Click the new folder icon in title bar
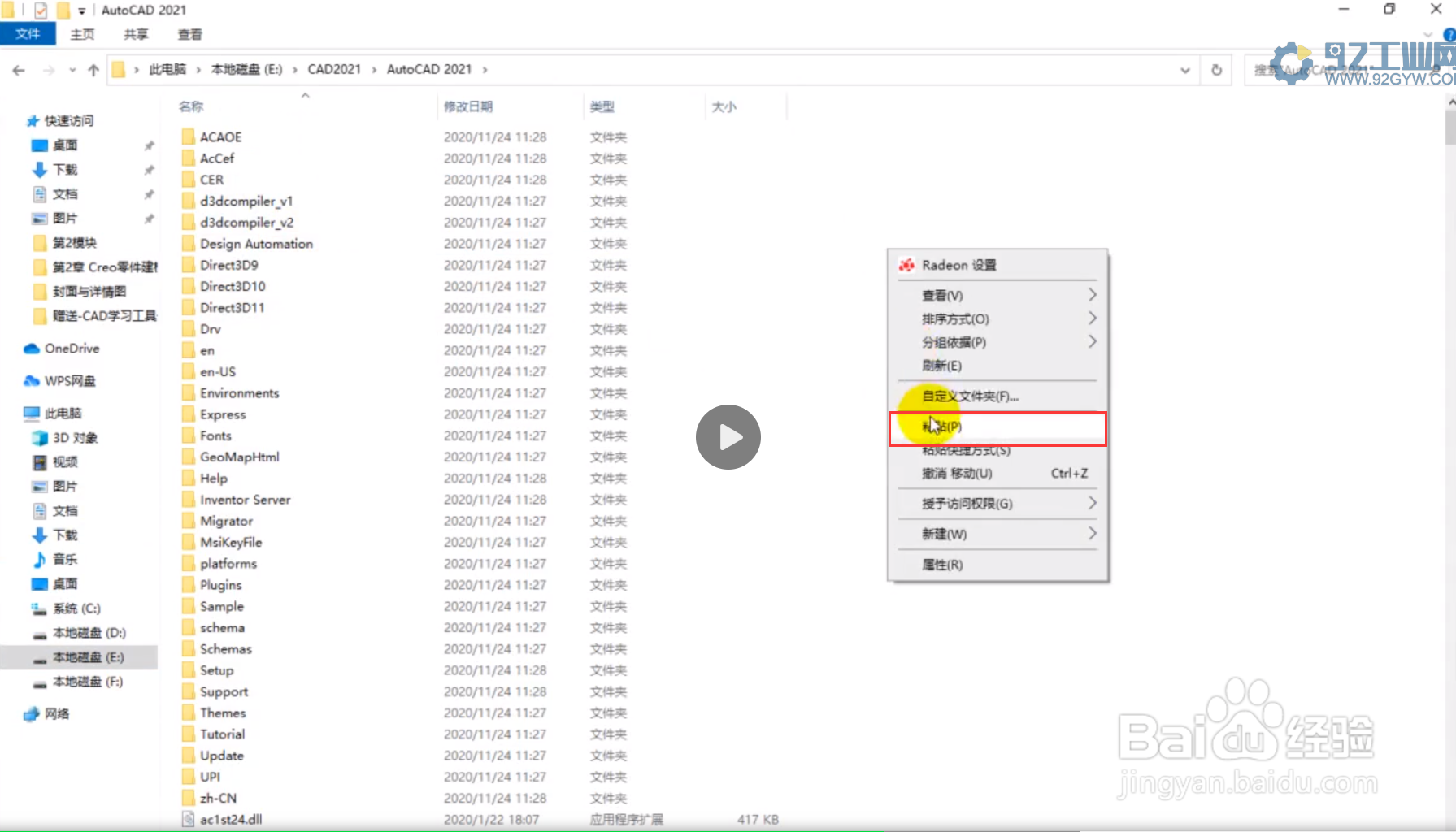This screenshot has width=1456, height=832. pos(63,11)
